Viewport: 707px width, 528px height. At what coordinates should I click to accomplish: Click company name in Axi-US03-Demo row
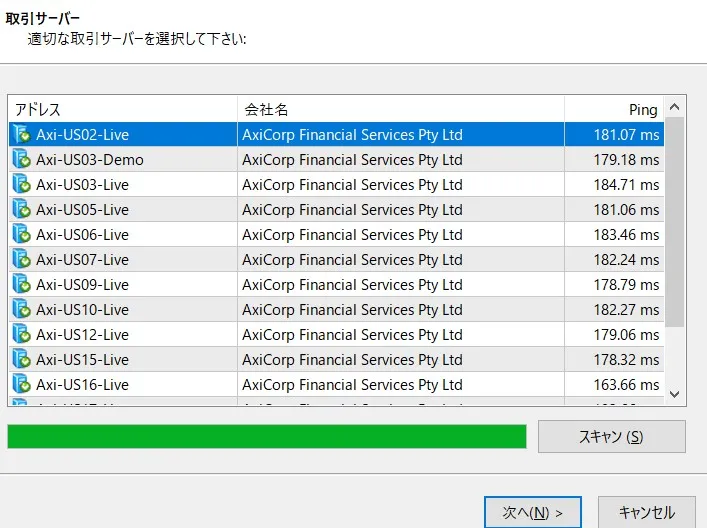pos(352,160)
